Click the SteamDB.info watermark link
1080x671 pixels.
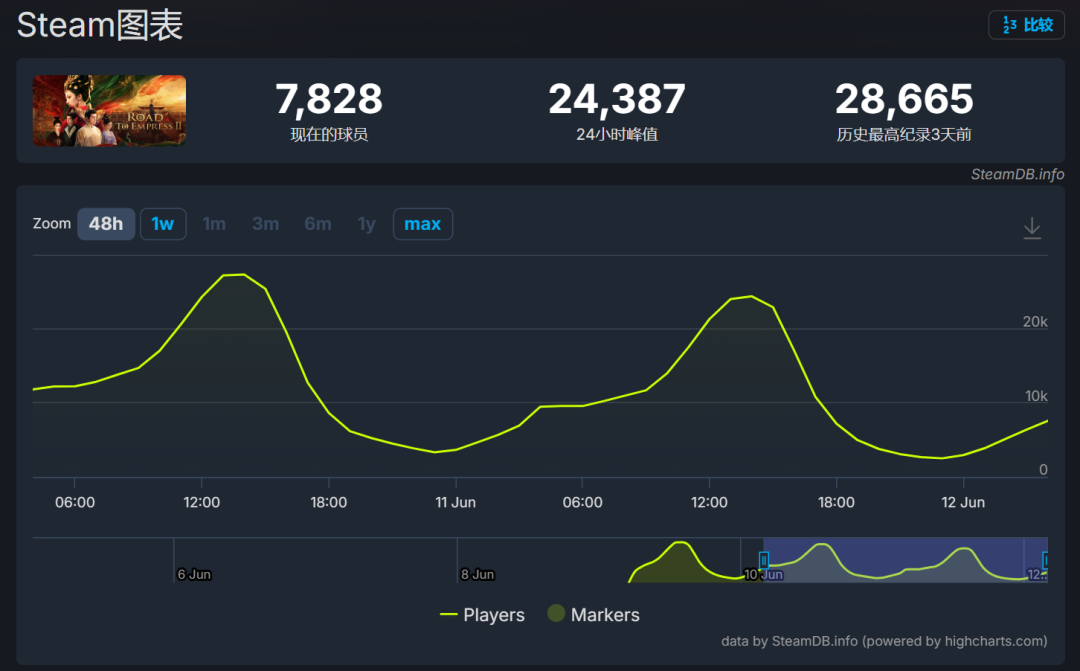[1017, 174]
